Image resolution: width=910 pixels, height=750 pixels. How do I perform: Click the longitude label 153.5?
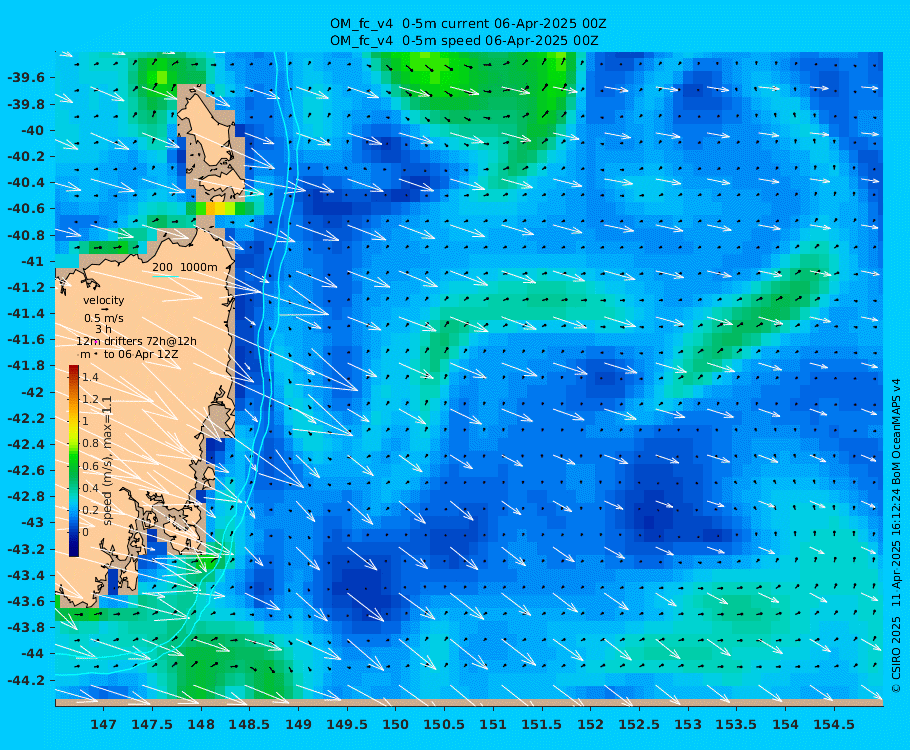(x=736, y=724)
